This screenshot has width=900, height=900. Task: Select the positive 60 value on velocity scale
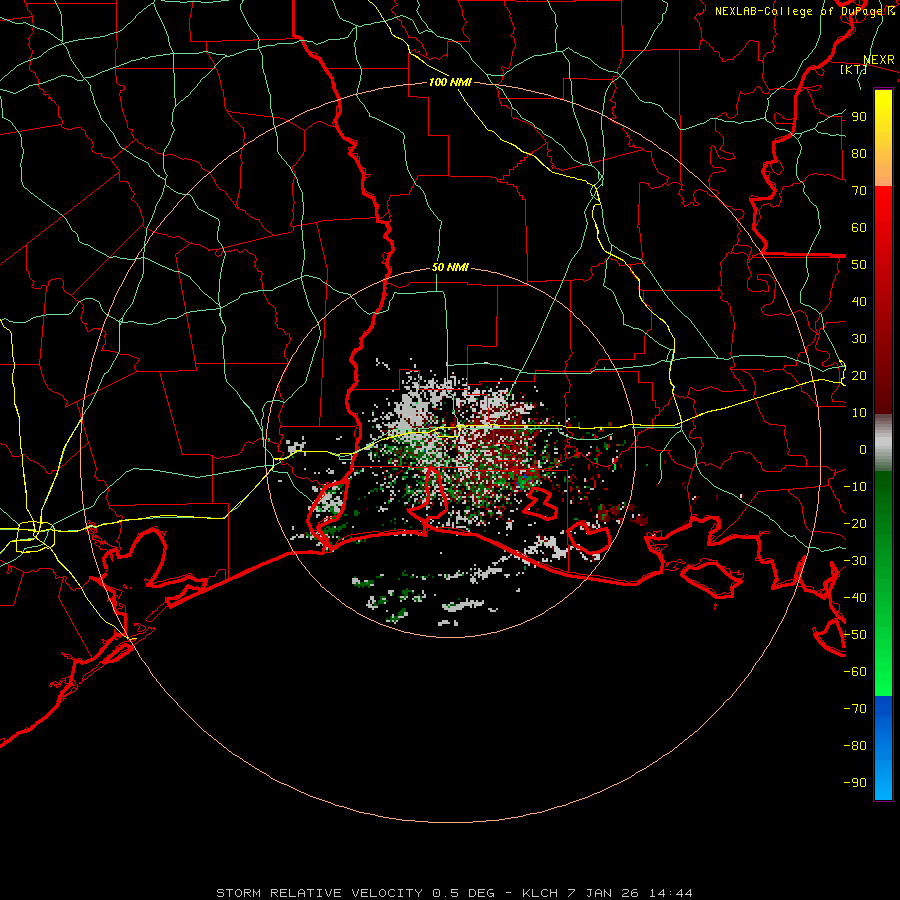pyautogui.click(x=859, y=228)
